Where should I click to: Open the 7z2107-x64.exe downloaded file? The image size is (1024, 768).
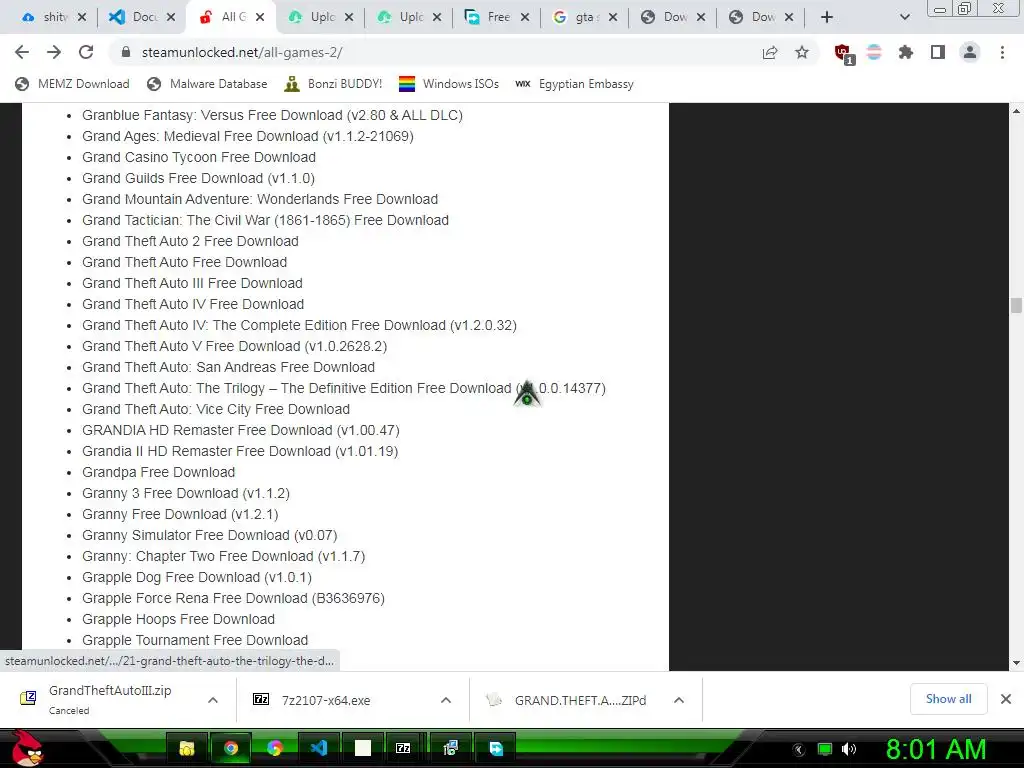point(327,700)
